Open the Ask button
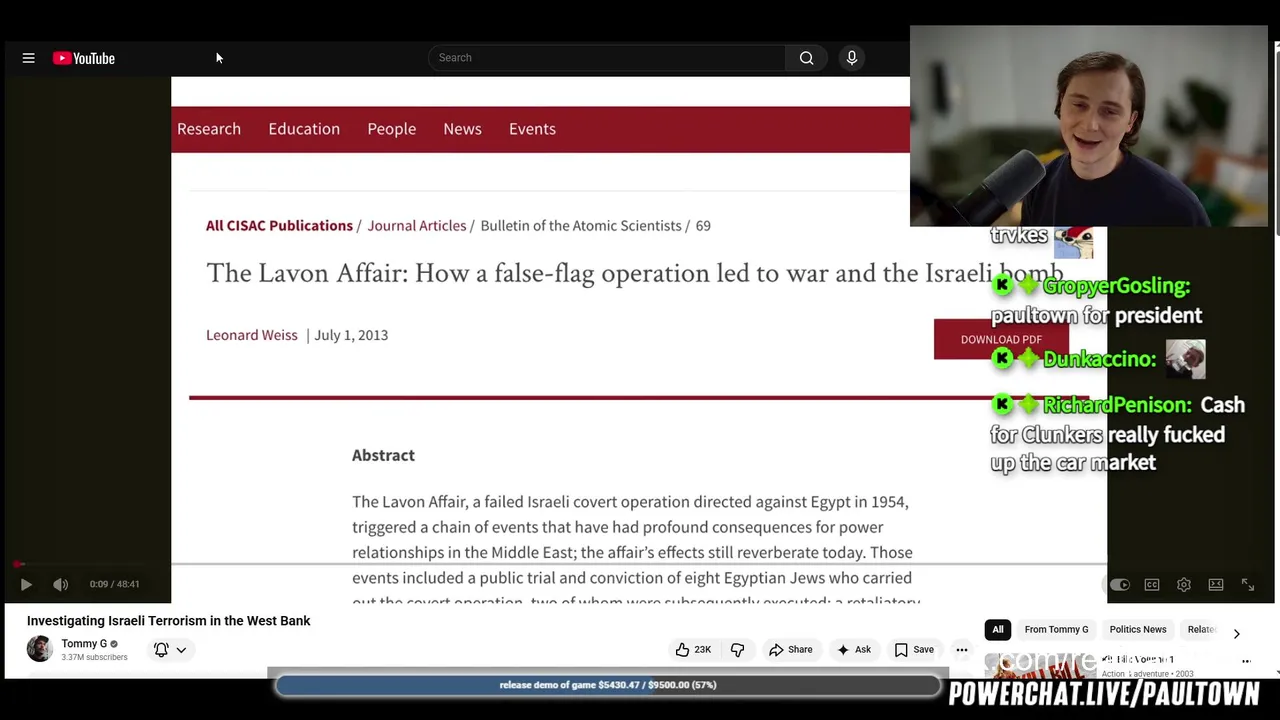 pos(853,650)
